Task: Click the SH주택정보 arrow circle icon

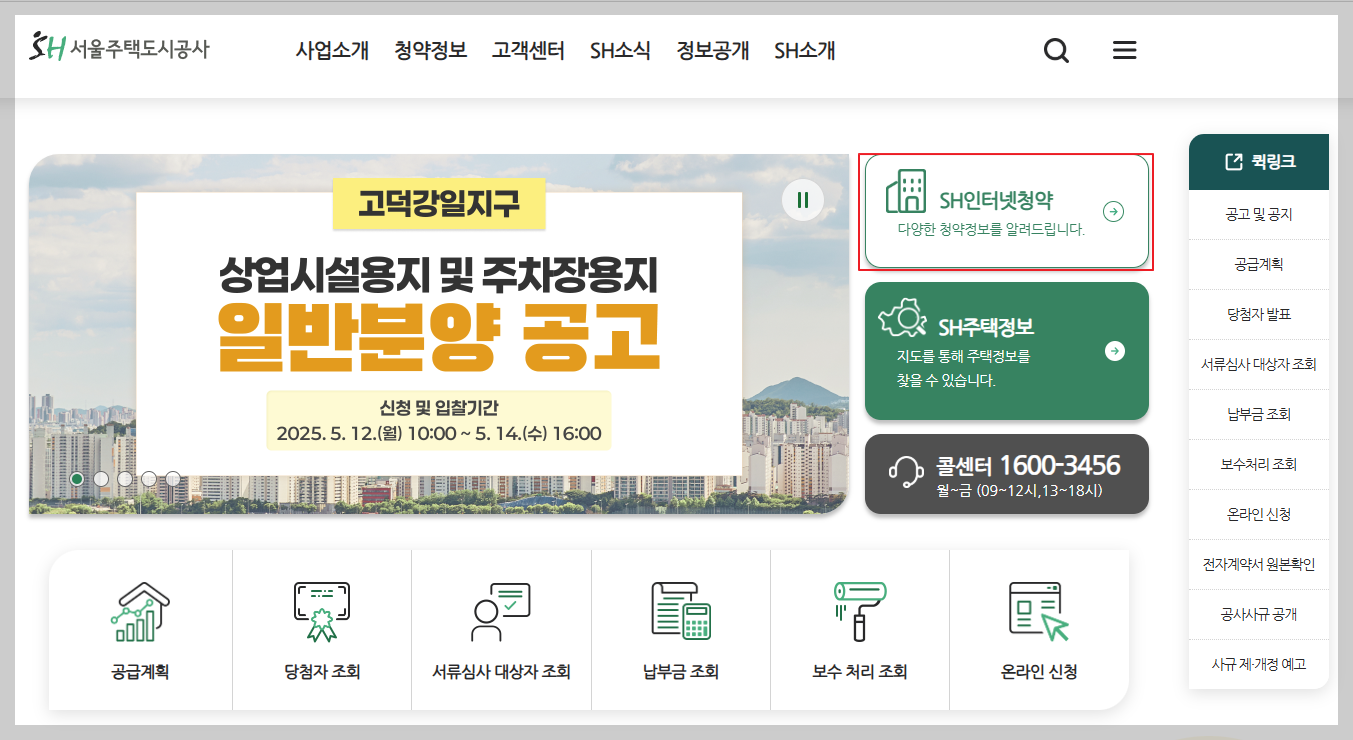Action: point(1115,351)
